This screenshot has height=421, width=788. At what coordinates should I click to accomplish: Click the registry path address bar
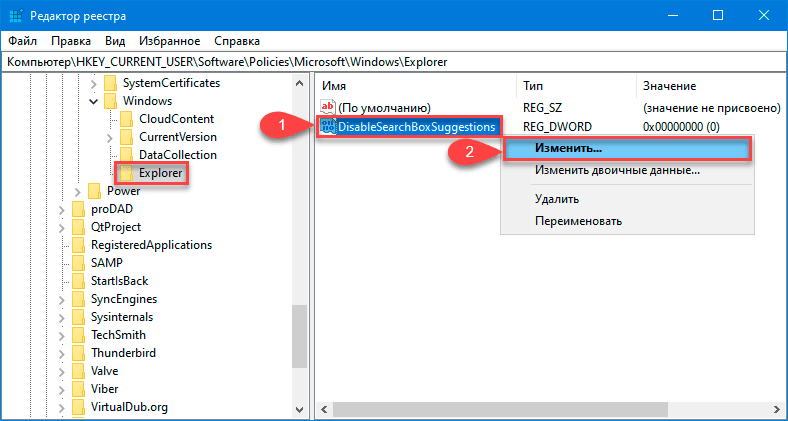394,62
